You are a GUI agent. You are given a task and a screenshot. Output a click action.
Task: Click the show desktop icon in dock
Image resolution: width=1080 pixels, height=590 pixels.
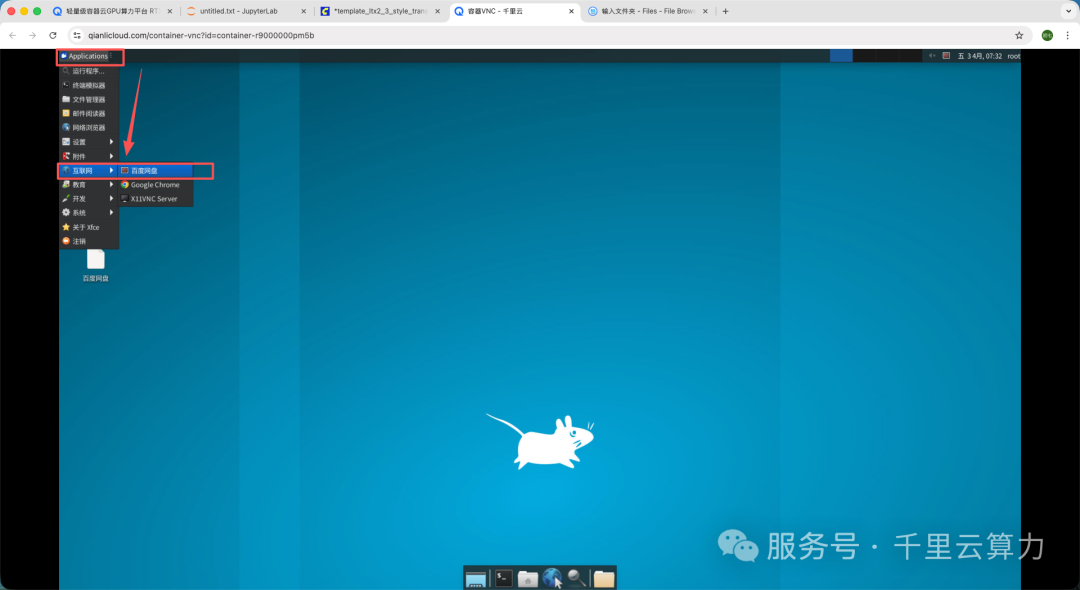(475, 580)
